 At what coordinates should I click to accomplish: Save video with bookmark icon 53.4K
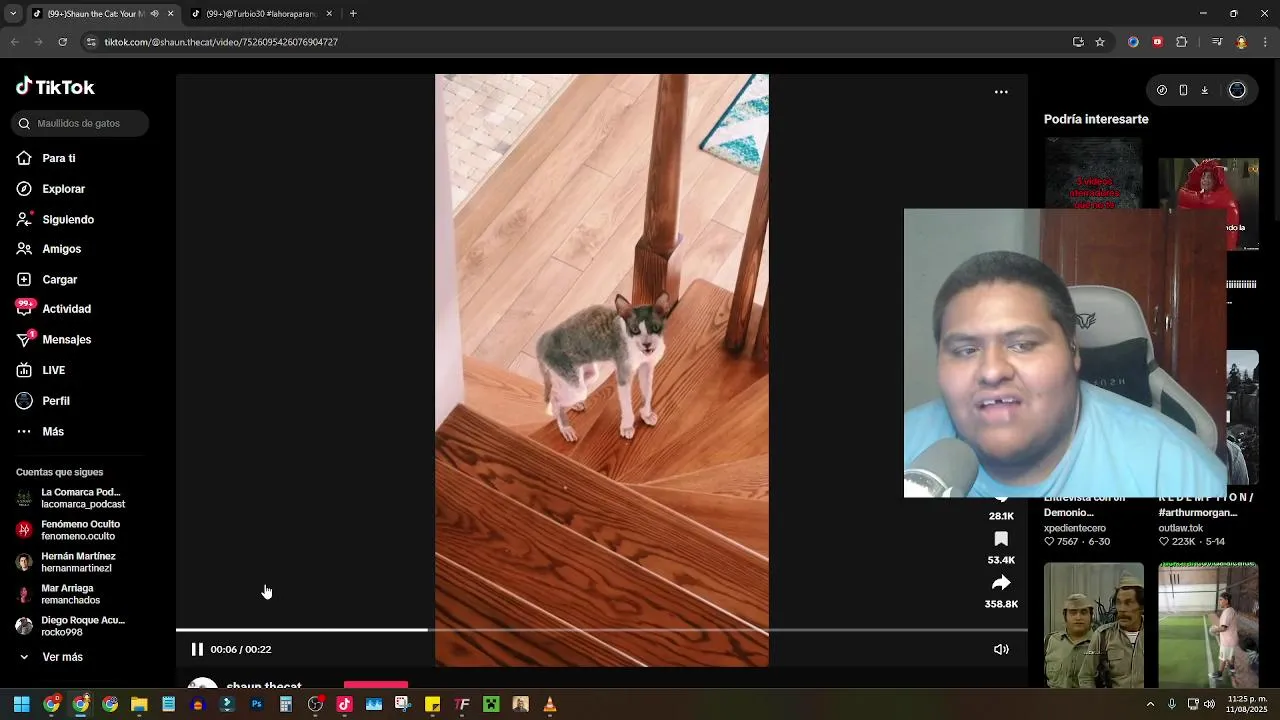[x=1001, y=540]
